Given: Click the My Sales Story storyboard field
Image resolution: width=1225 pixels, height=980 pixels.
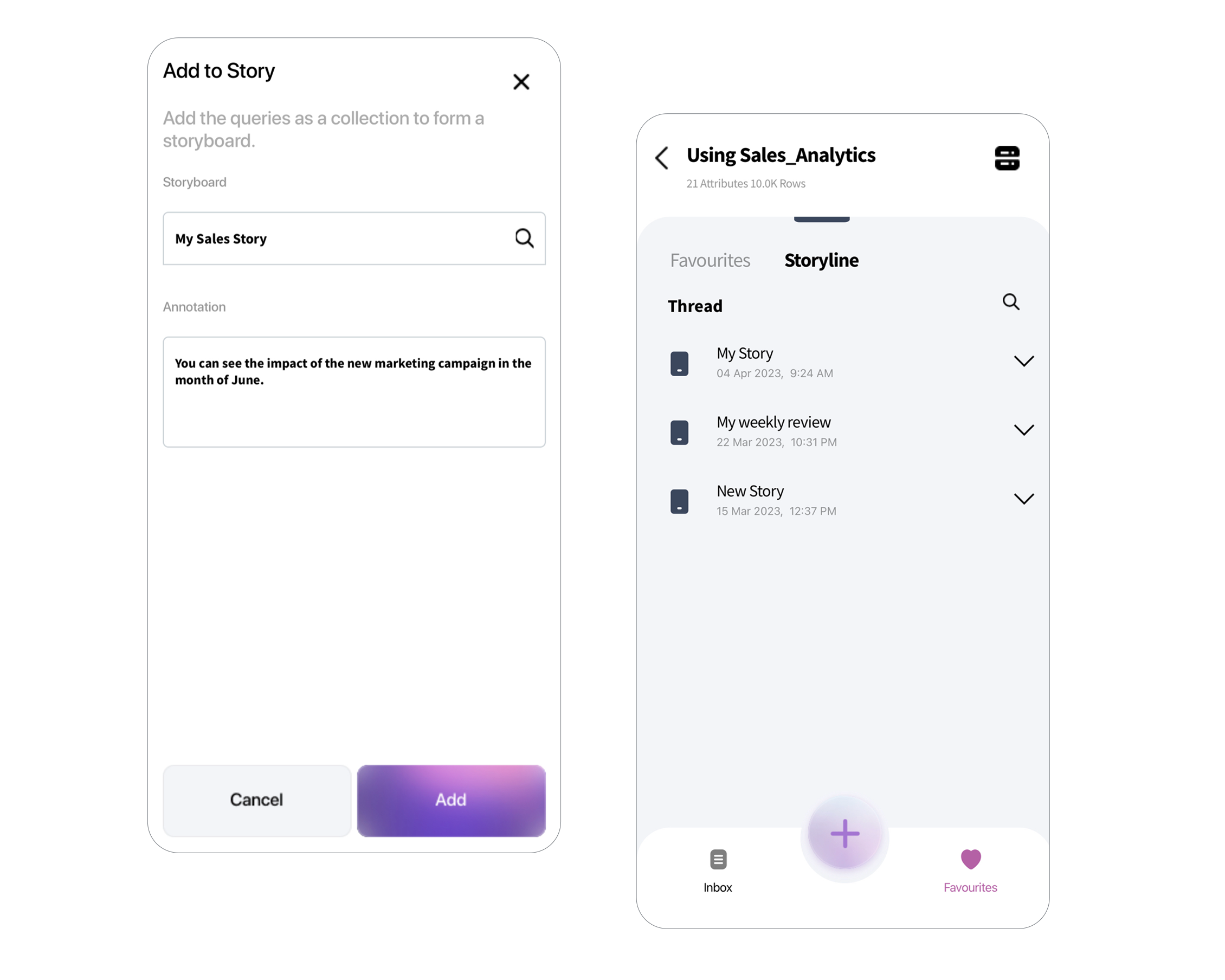Looking at the screenshot, I should point(354,238).
